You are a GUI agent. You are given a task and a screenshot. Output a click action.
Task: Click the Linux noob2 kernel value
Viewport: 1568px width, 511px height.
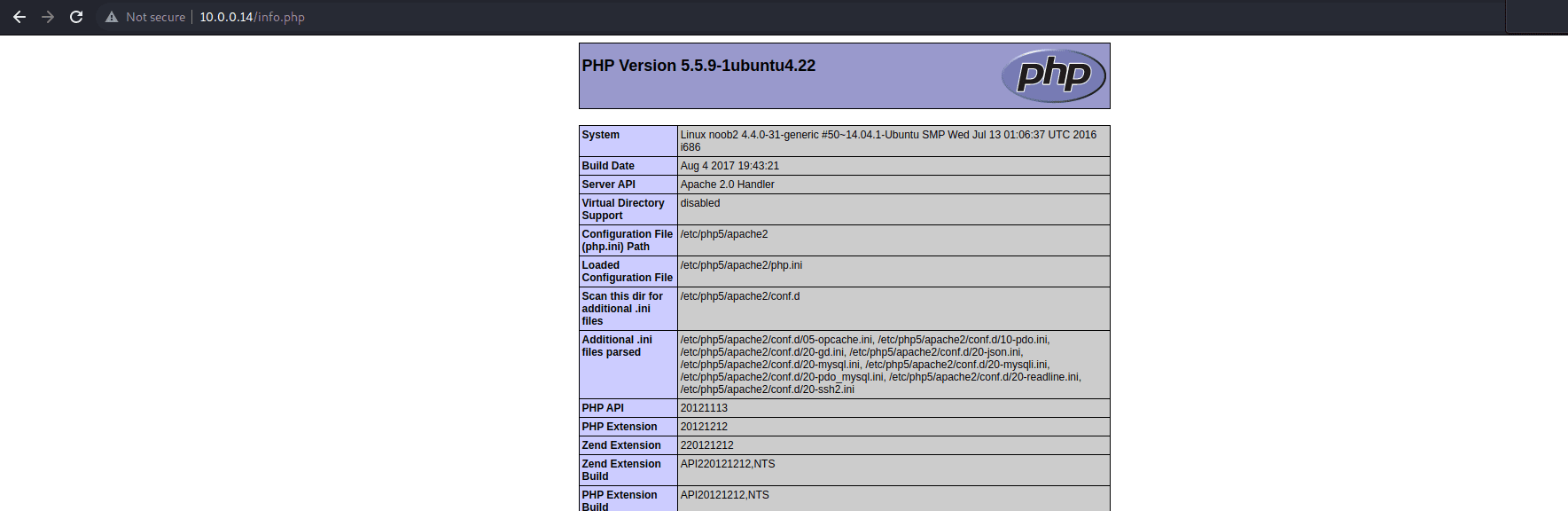888,141
